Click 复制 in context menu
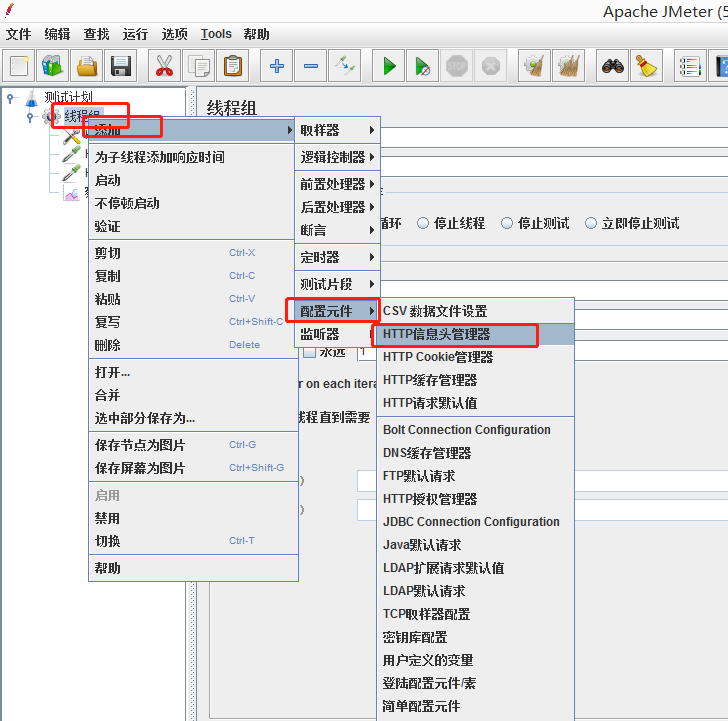Screen dimensions: 728x721 (193, 276)
